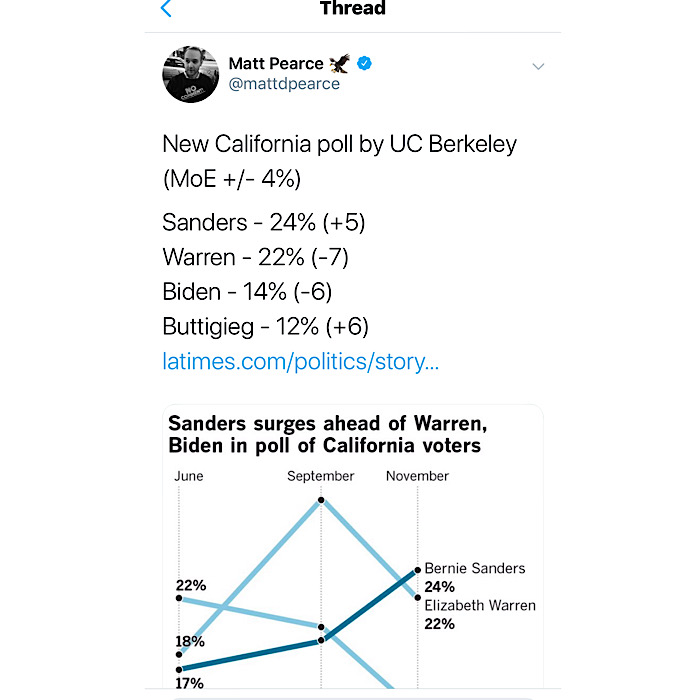Viewport: 700px width, 700px height.
Task: Click the blue verified badge
Action: (x=364, y=63)
